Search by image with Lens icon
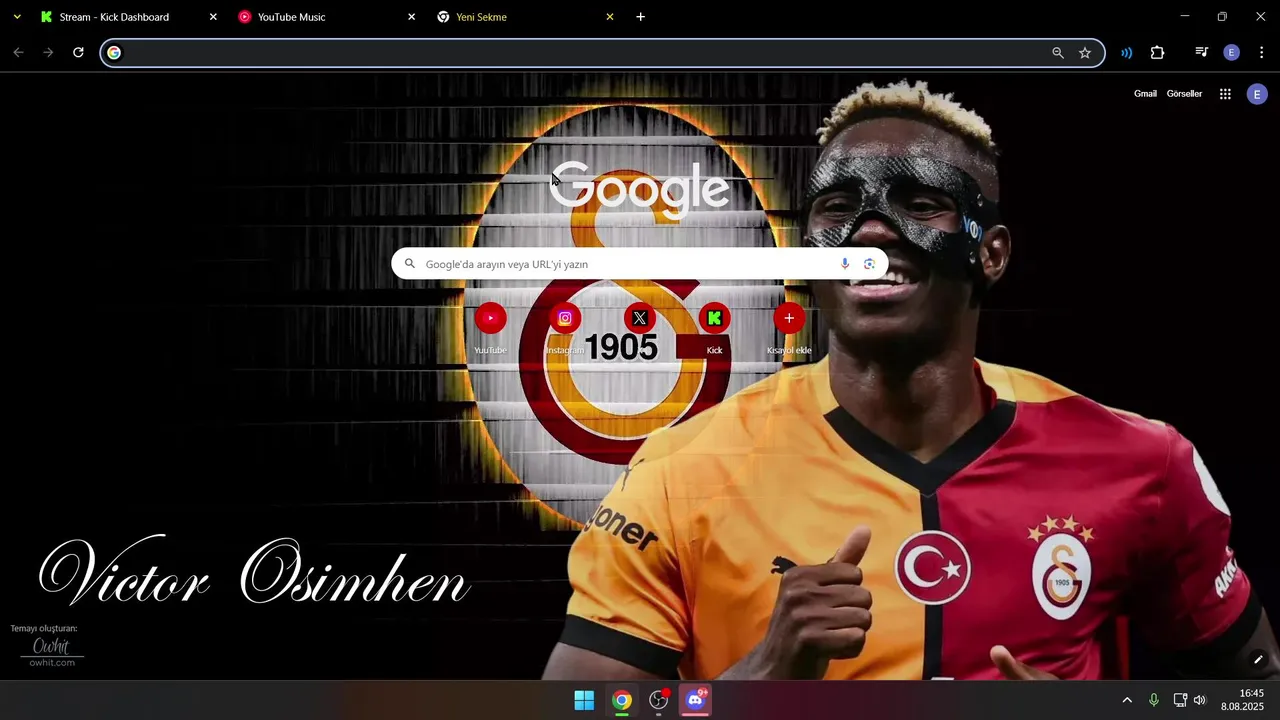 870,264
